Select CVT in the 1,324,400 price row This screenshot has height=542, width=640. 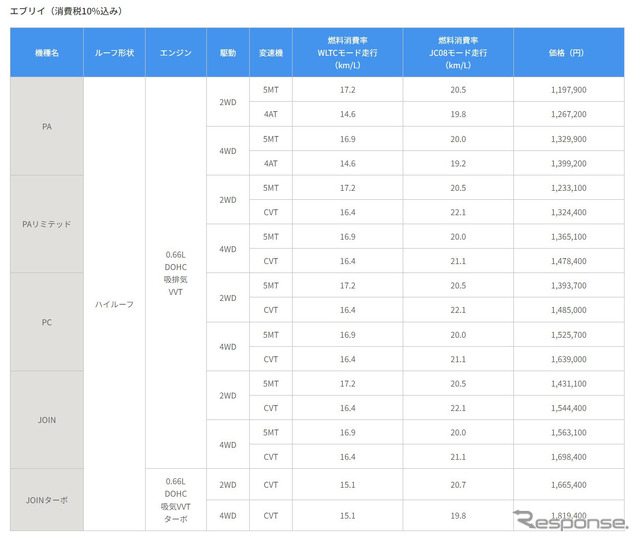click(271, 212)
